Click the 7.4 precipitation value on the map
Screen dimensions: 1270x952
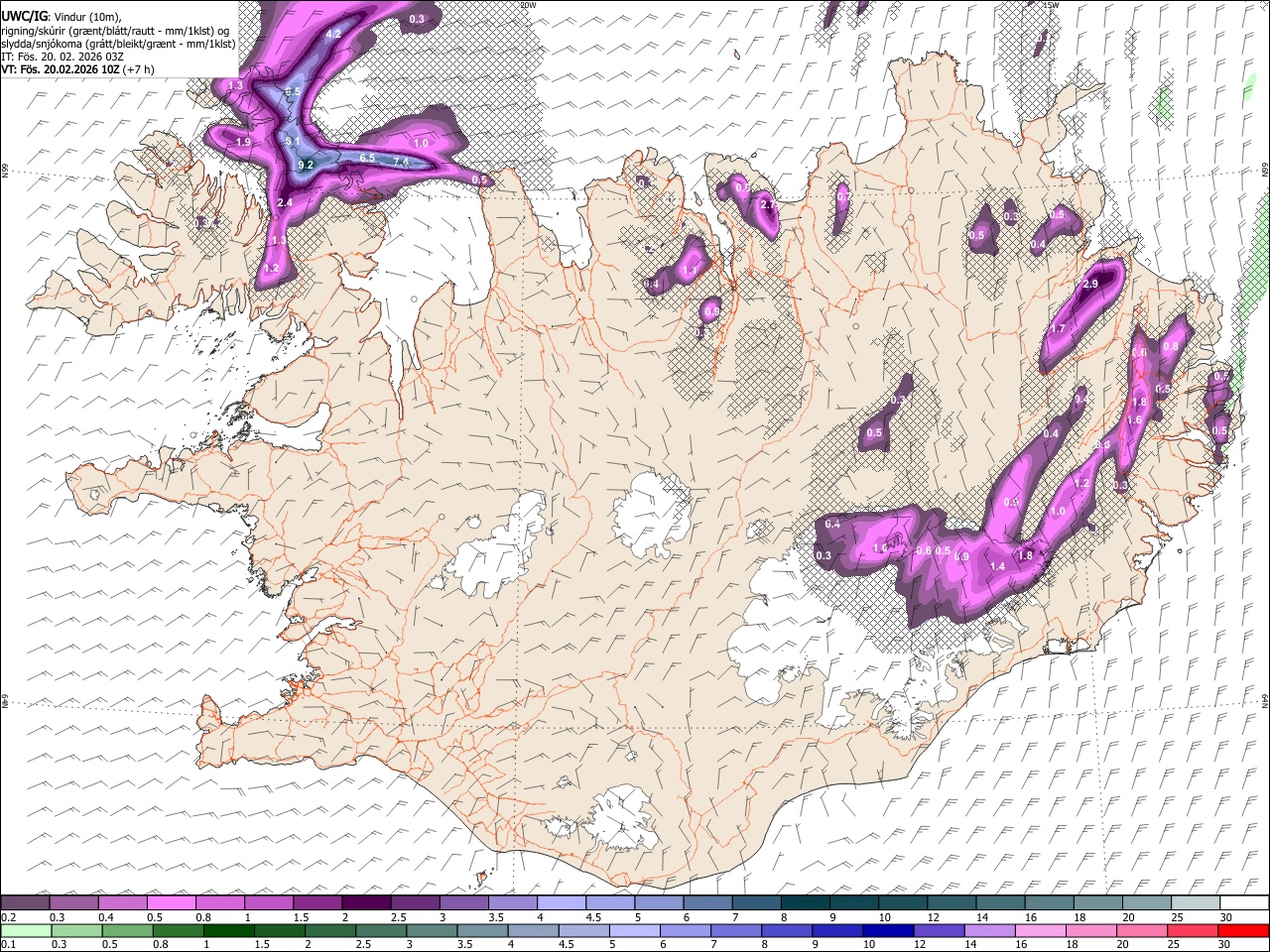point(401,162)
